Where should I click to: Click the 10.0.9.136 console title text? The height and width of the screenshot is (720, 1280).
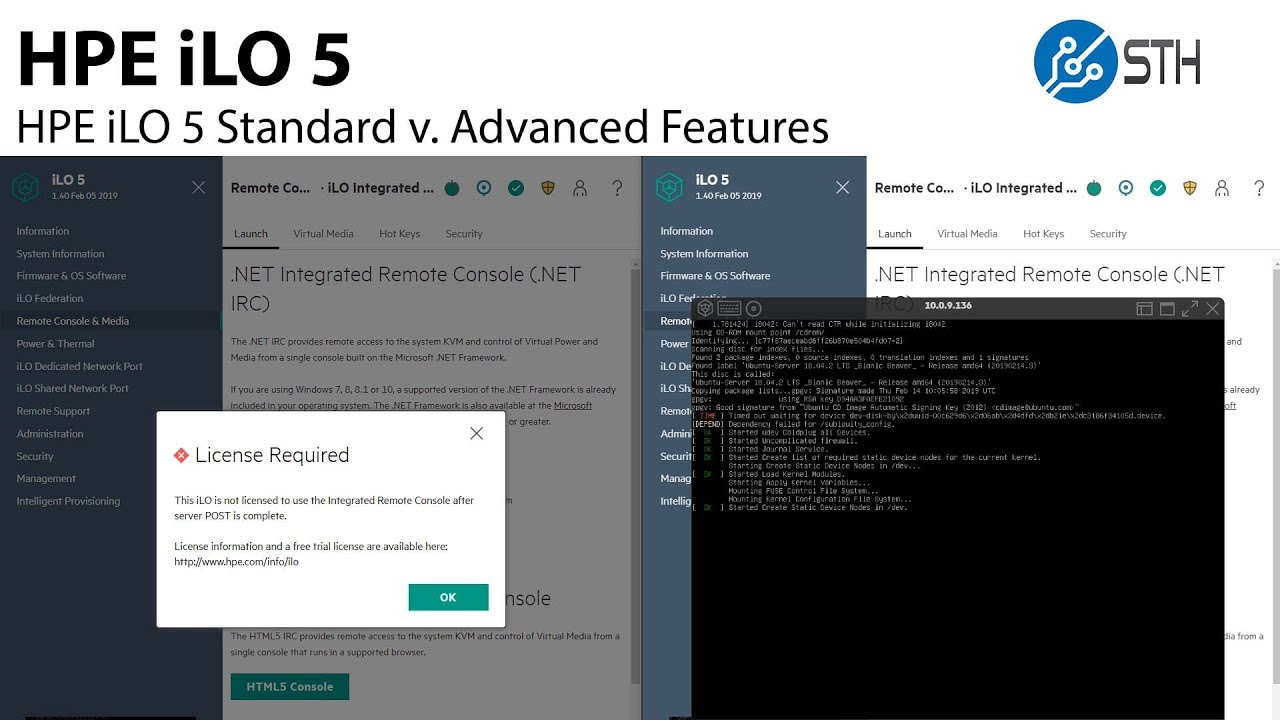pyautogui.click(x=948, y=306)
